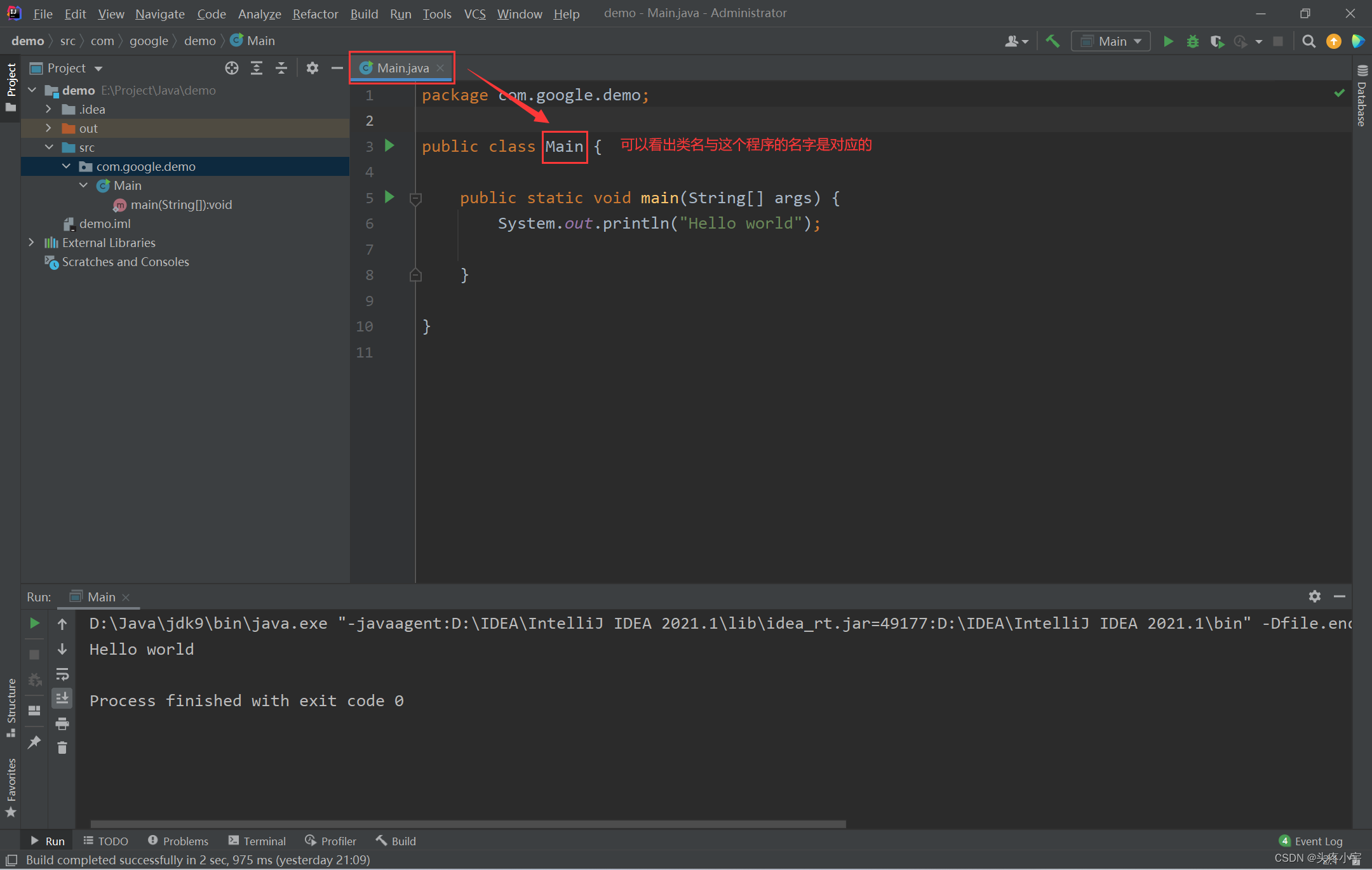The width and height of the screenshot is (1372, 870).
Task: Select opened file locate target icon
Action: pyautogui.click(x=232, y=68)
